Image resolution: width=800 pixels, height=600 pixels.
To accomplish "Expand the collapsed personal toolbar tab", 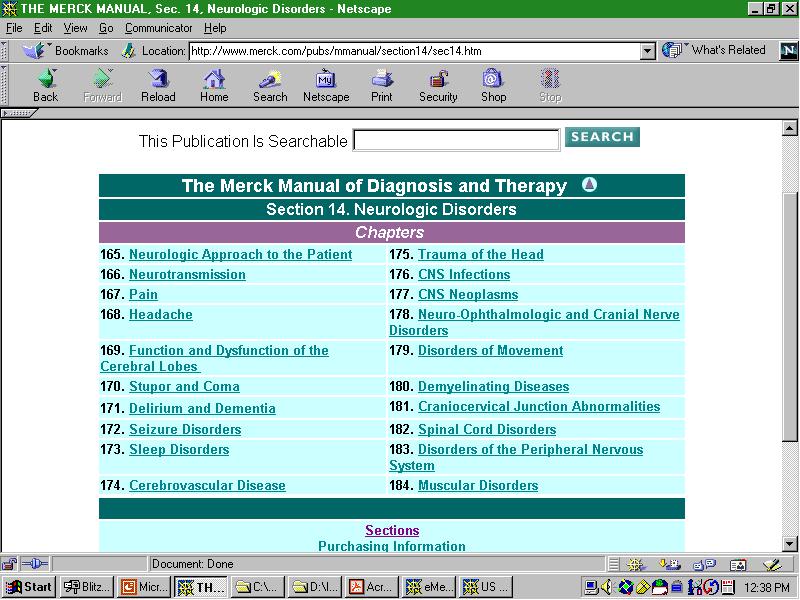I will click(18, 113).
